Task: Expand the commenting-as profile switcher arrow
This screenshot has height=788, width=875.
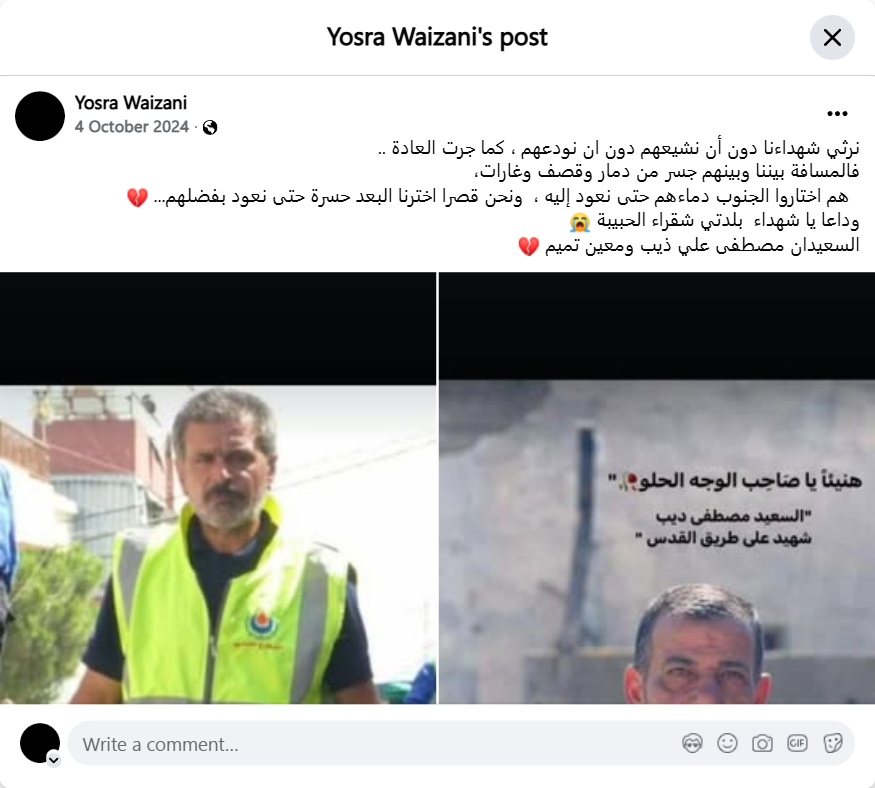Action: click(x=54, y=760)
